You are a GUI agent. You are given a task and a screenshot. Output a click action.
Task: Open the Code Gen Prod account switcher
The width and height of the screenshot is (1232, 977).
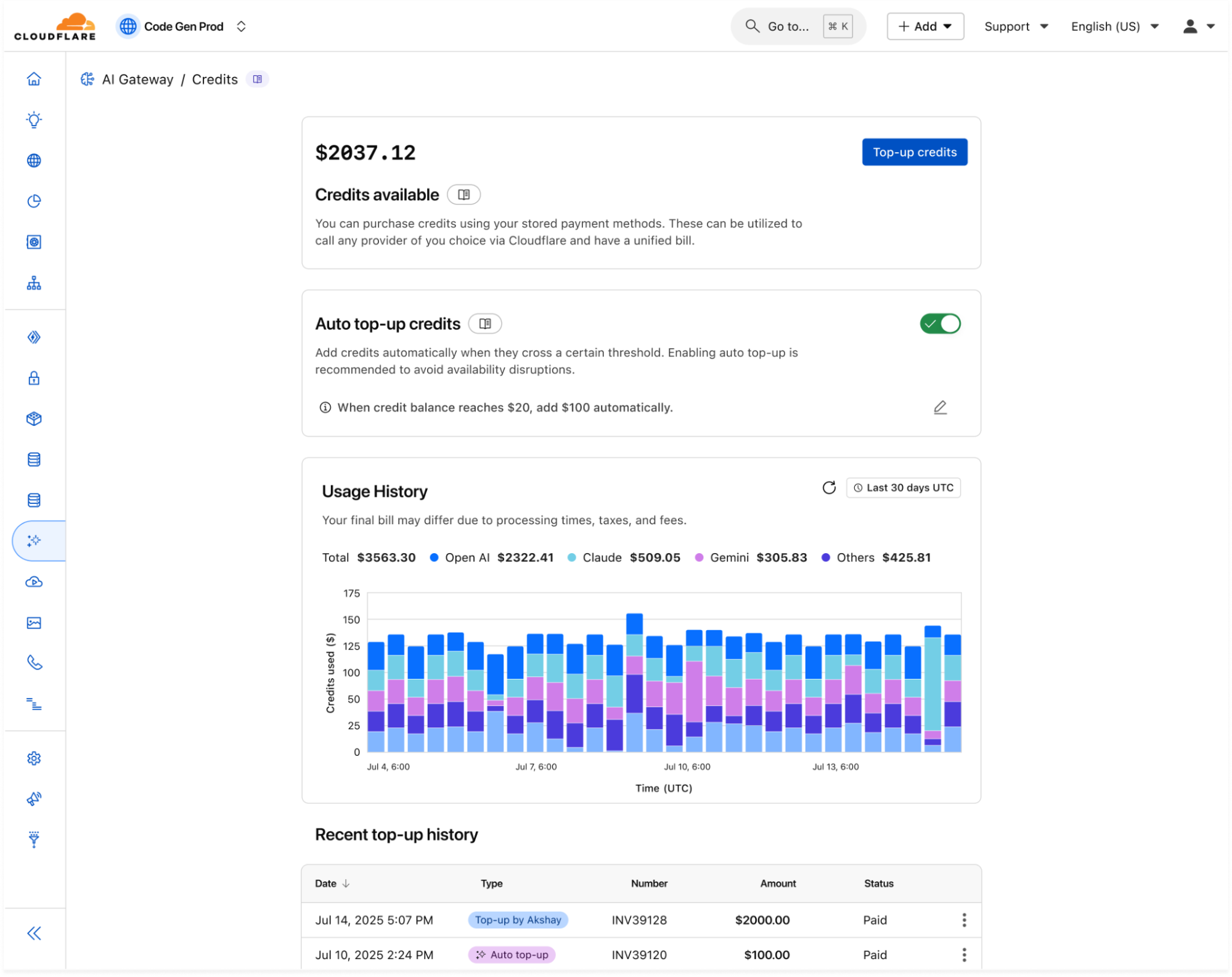[x=183, y=26]
